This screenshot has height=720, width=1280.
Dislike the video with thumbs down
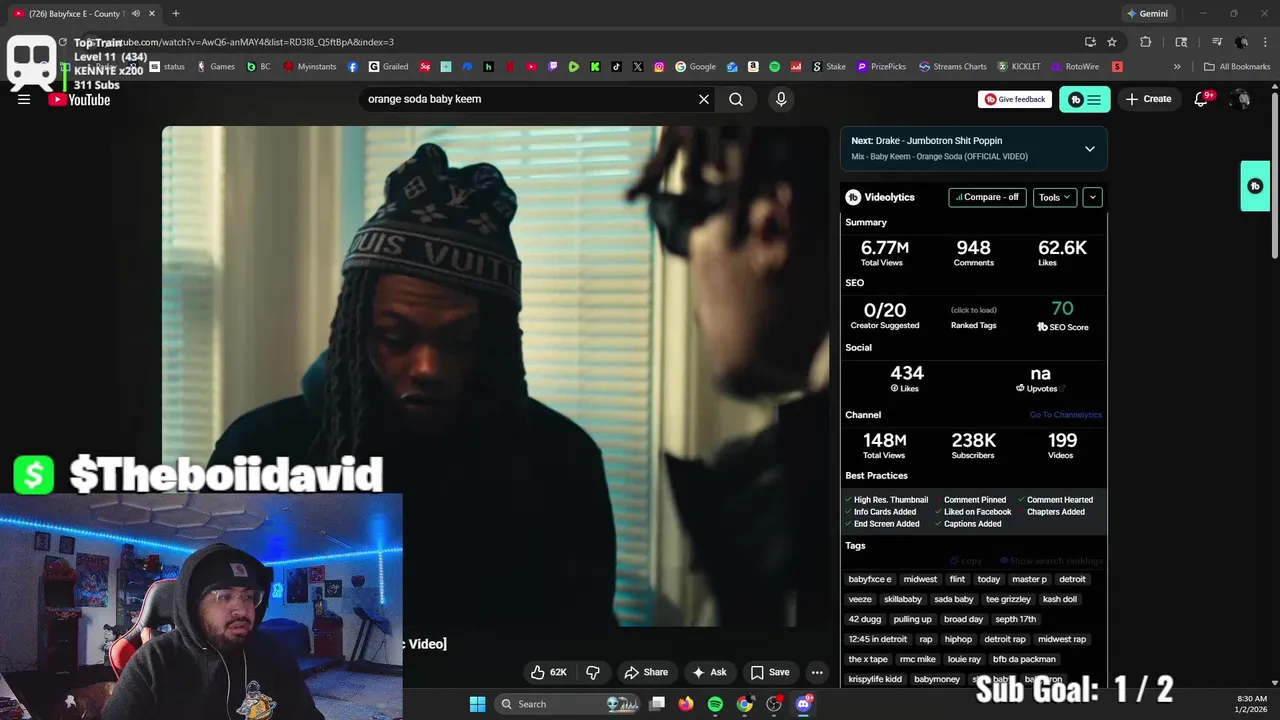click(x=593, y=672)
